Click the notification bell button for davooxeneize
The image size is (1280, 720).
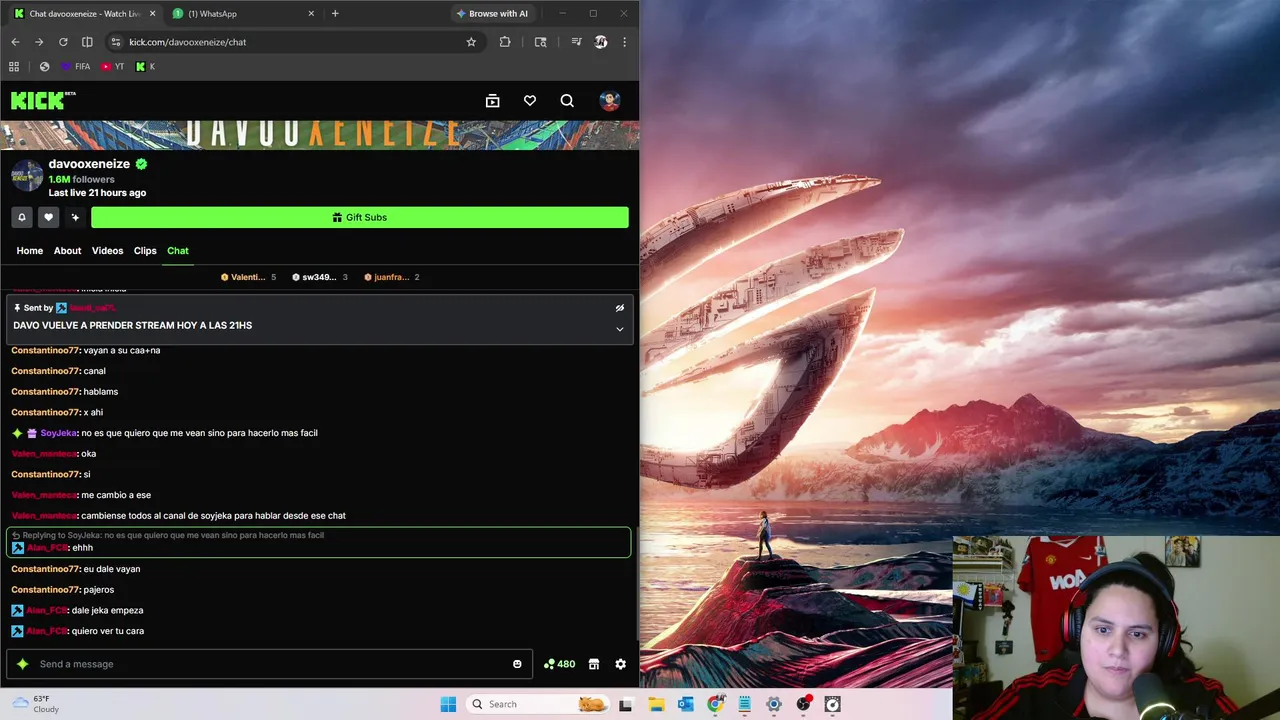click(x=22, y=217)
